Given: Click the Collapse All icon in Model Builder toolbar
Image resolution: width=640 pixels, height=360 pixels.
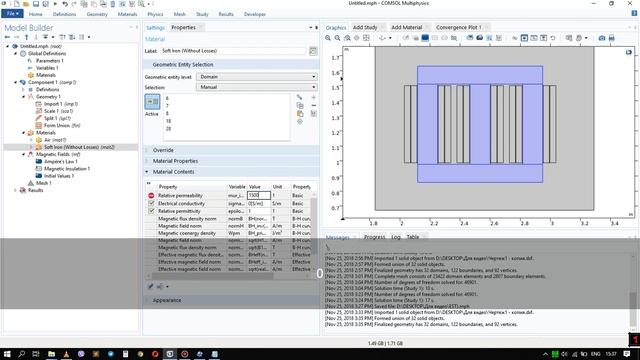Looking at the screenshot, I should click(62, 37).
